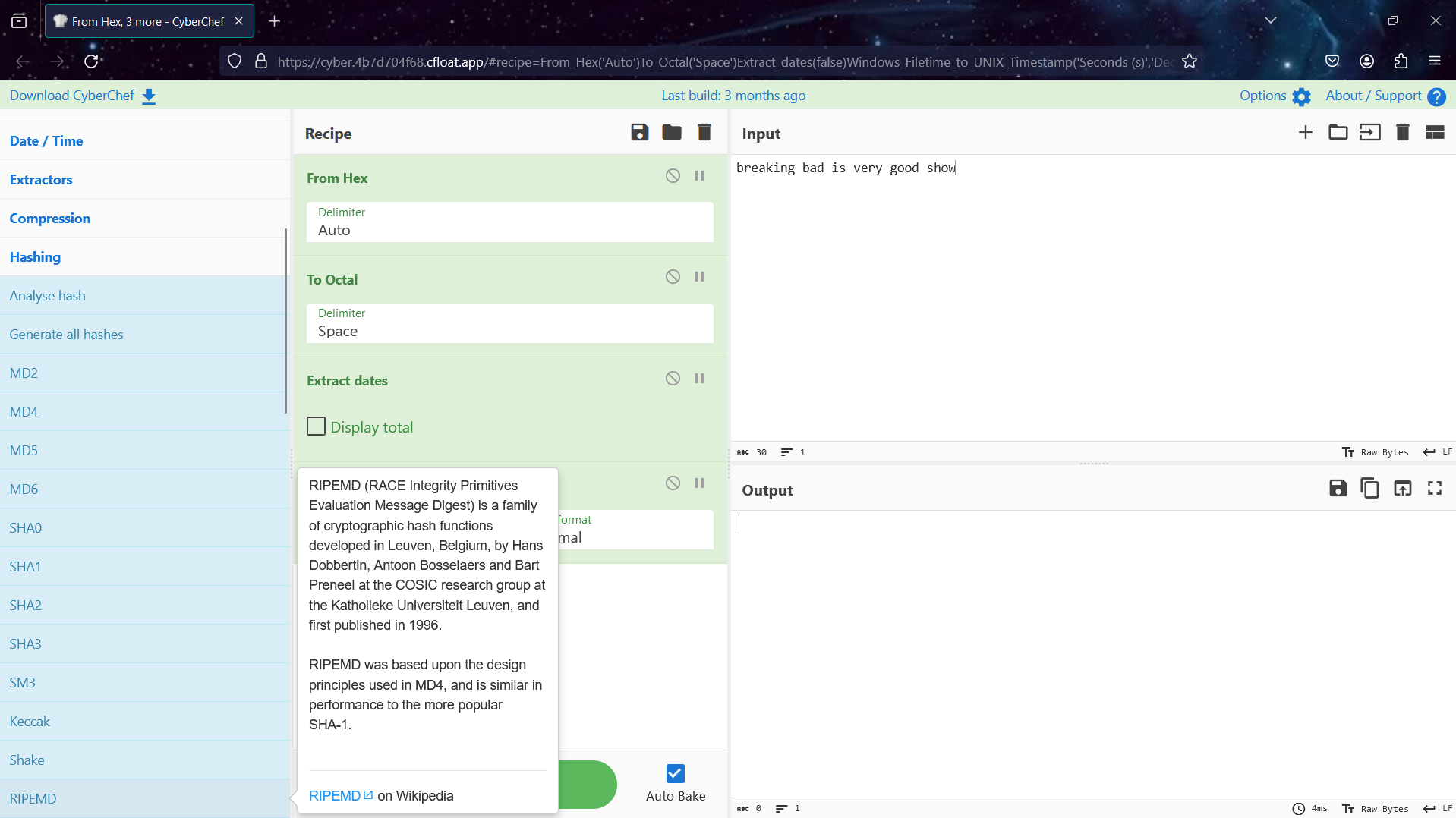This screenshot has width=1456, height=818.
Task: Open the browser application menu
Action: (1434, 61)
